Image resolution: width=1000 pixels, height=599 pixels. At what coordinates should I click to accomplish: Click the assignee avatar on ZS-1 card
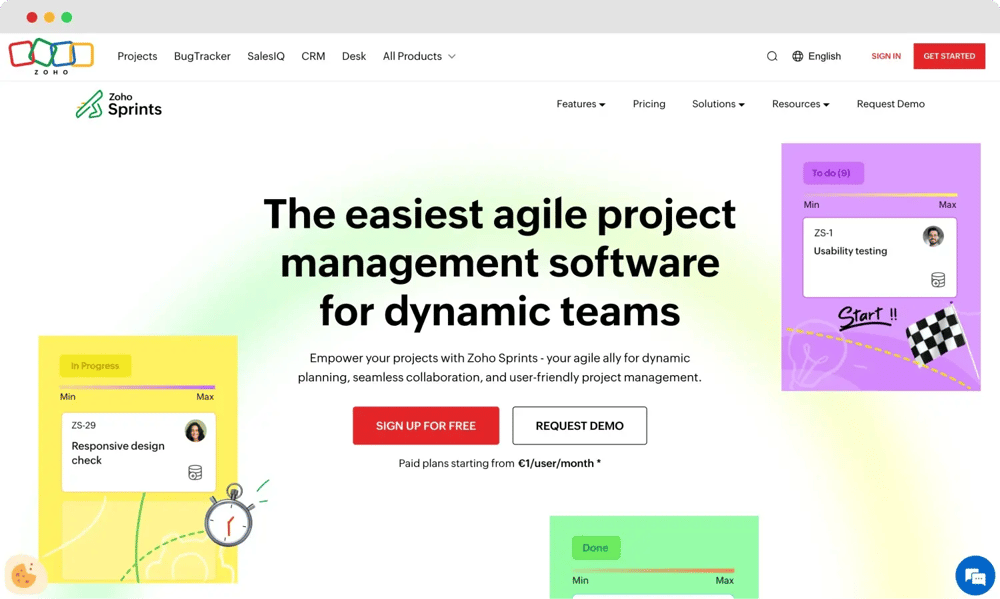pyautogui.click(x=934, y=235)
